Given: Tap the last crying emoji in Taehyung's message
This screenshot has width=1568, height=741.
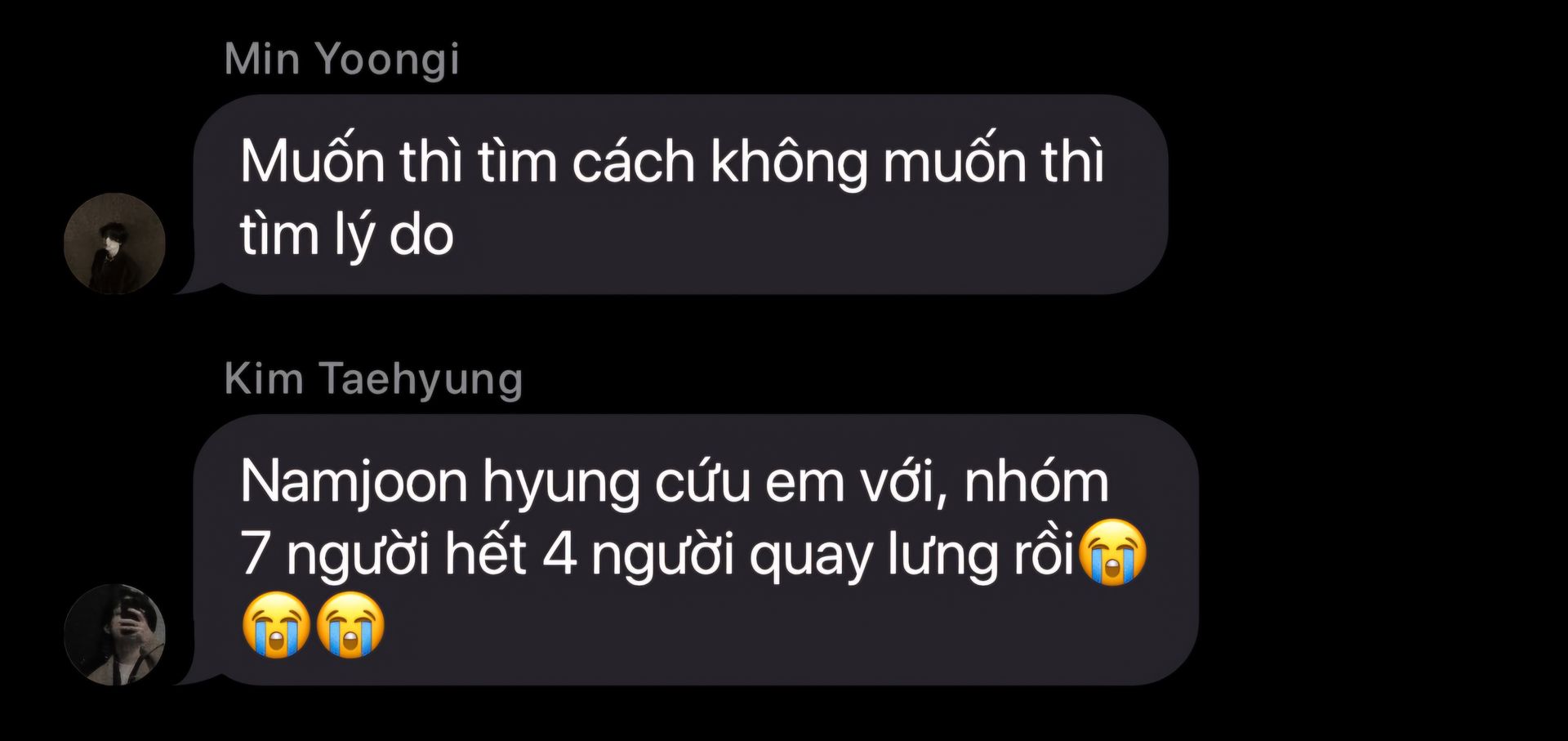Looking at the screenshot, I should [350, 624].
